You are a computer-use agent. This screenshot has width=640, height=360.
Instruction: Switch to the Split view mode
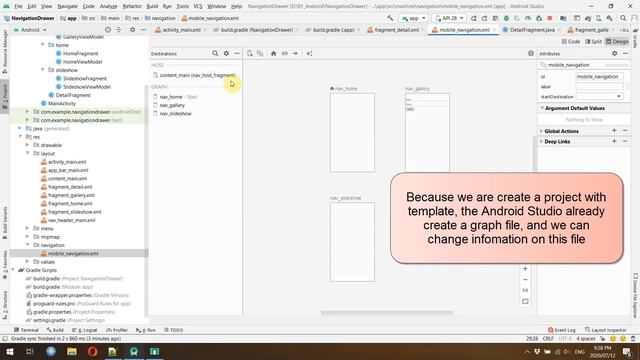point(593,42)
